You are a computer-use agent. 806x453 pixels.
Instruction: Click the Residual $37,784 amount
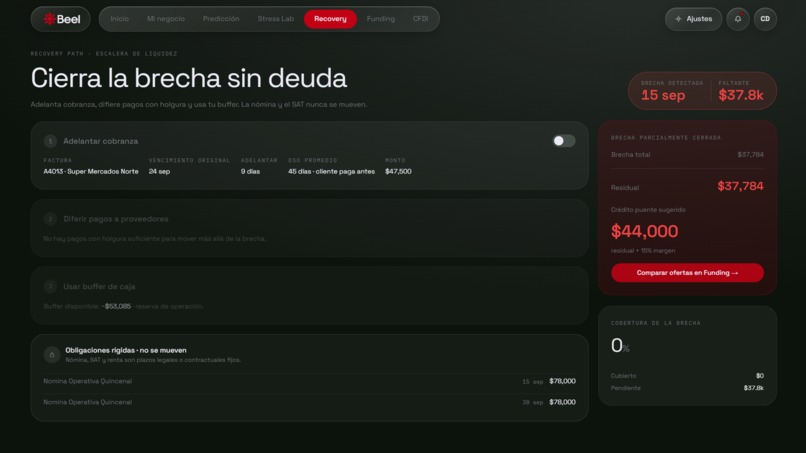pos(740,186)
